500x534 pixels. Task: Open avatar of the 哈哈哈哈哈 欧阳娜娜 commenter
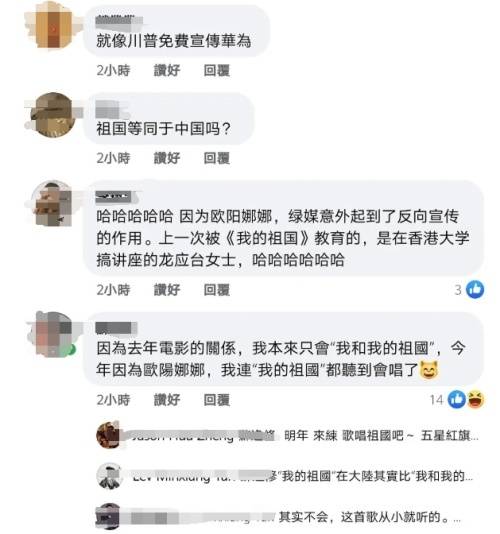(53, 204)
